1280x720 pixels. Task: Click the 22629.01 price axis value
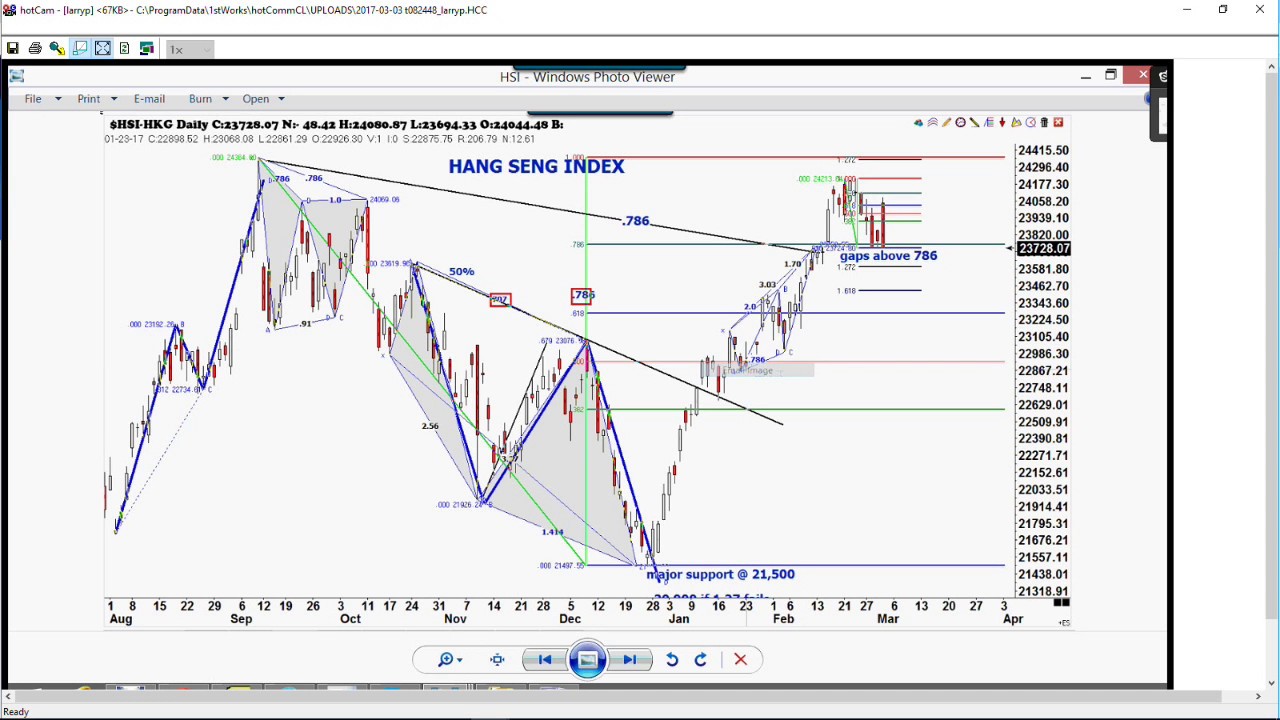(x=1043, y=405)
